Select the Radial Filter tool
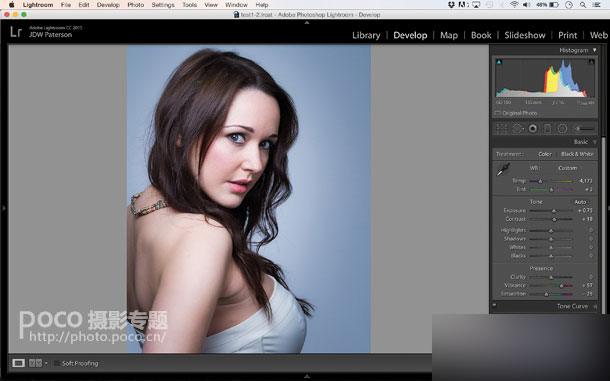The image size is (610, 381). click(562, 128)
